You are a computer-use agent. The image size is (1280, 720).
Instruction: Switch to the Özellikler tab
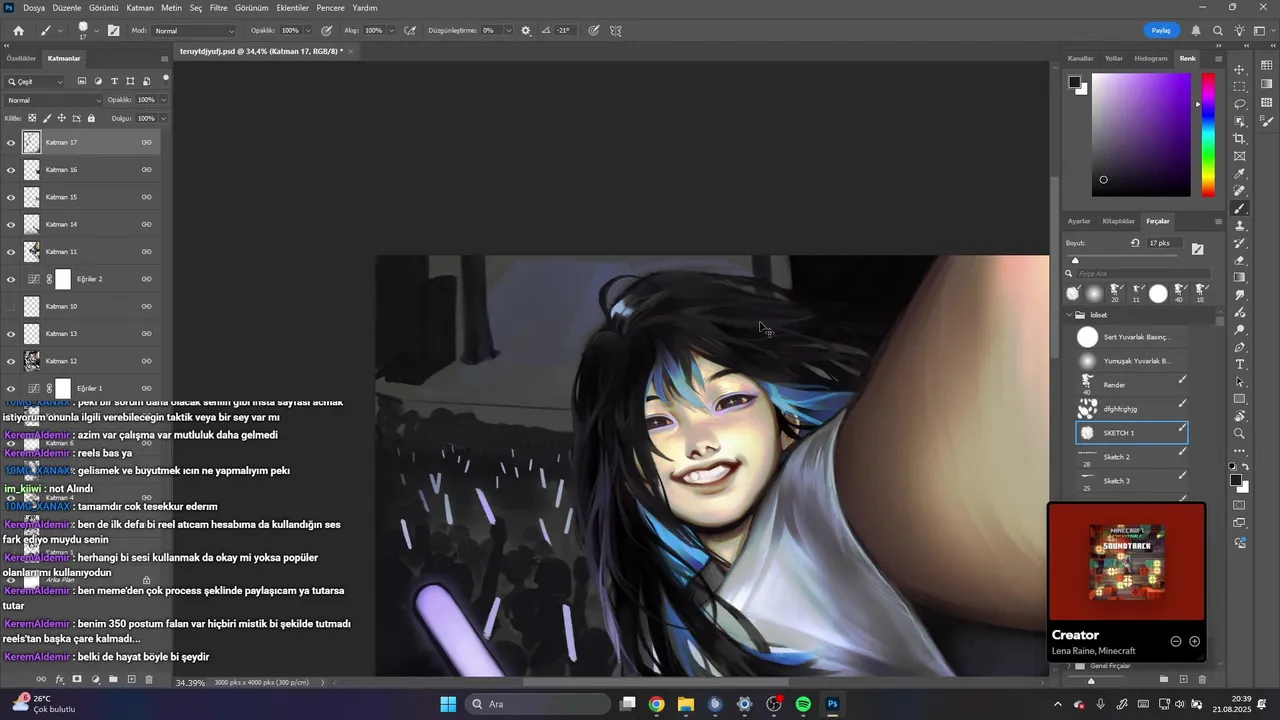(x=21, y=58)
